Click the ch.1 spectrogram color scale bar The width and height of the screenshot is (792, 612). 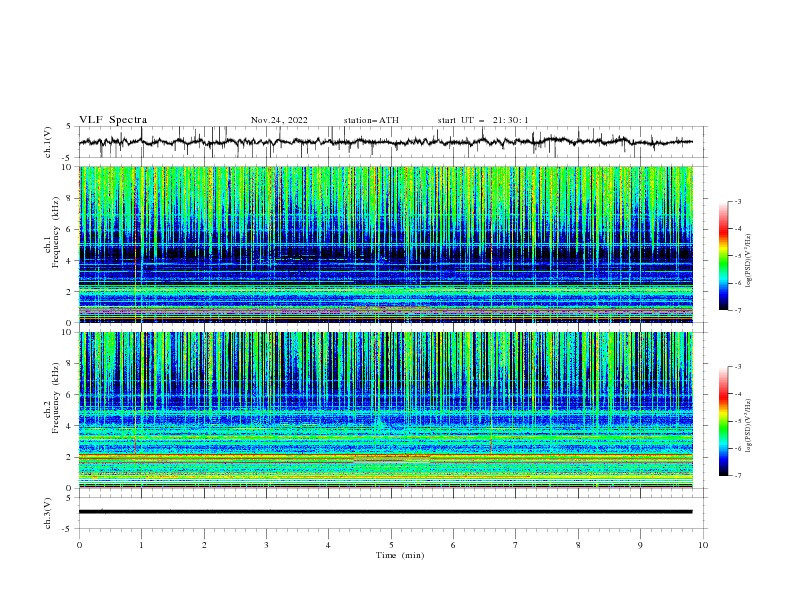(723, 256)
